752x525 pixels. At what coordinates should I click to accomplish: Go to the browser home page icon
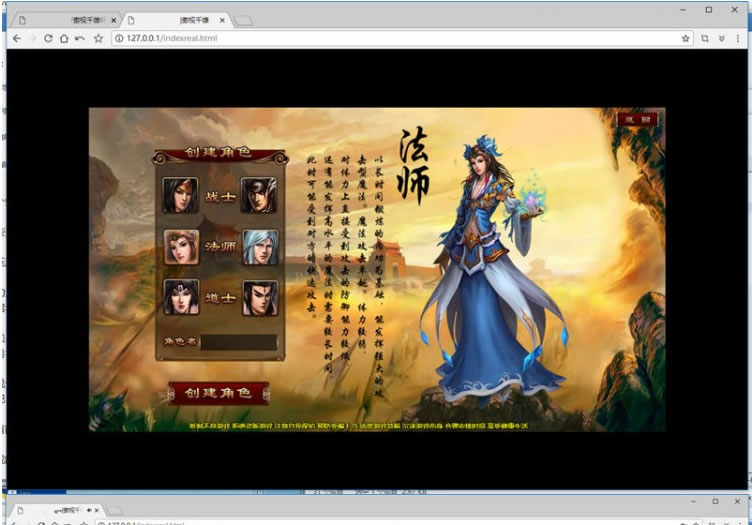tap(63, 38)
